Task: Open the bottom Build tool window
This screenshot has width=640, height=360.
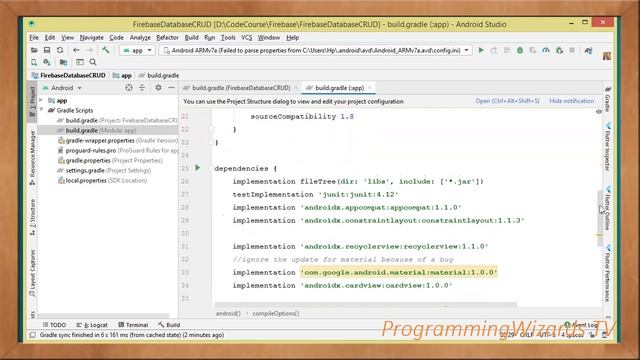Action: pos(169,325)
